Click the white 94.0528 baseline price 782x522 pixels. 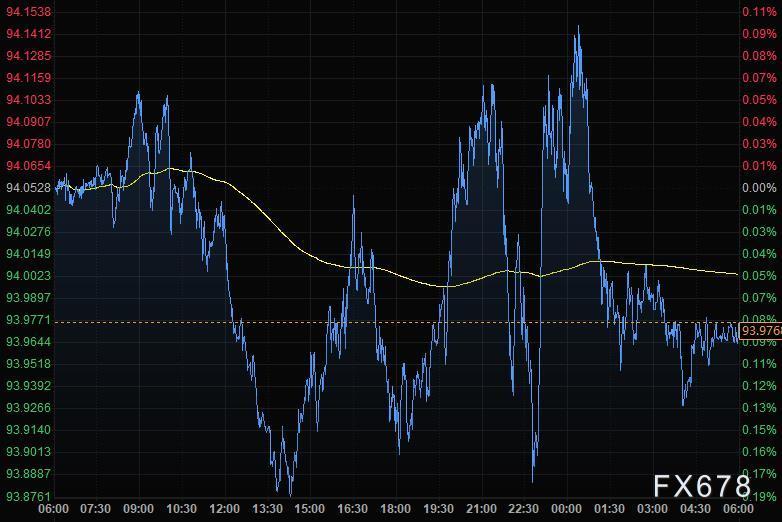[x=28, y=187]
